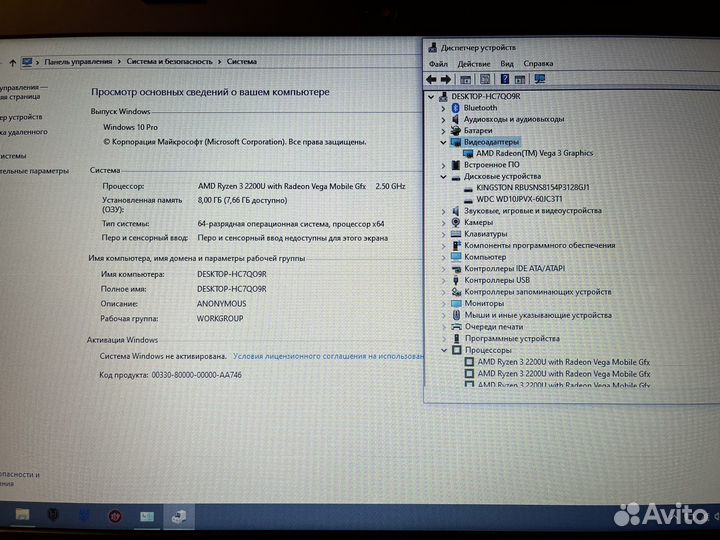This screenshot has height=540, width=720.
Task: Select the KINGSTON RBUSNS8154P3128GJ1 disk
Action: point(533,187)
